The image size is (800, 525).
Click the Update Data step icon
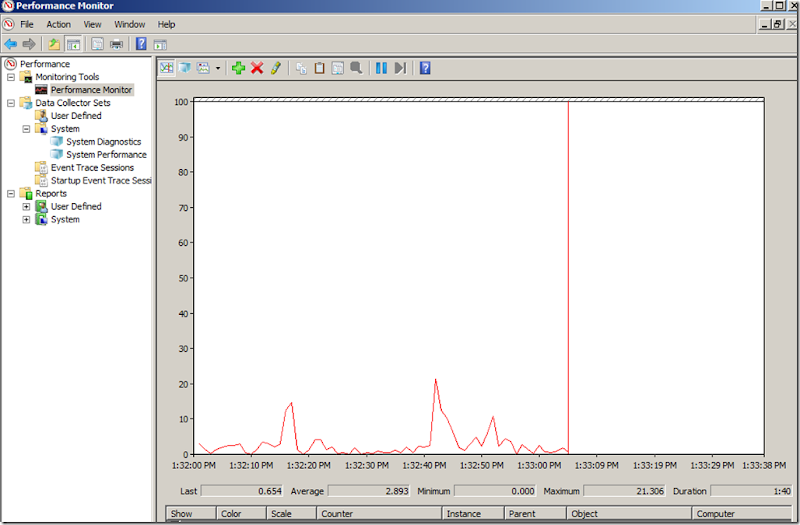400,68
